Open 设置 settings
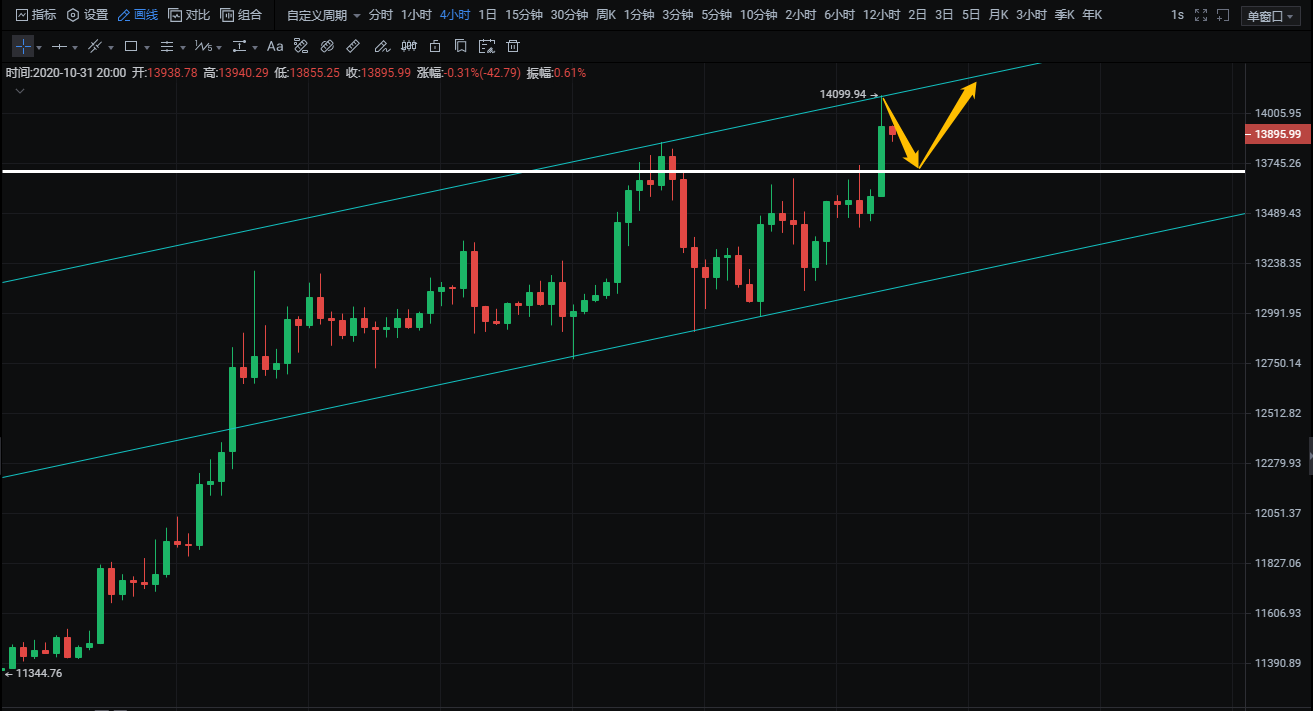Screen dimensions: 1313x711 [87, 15]
